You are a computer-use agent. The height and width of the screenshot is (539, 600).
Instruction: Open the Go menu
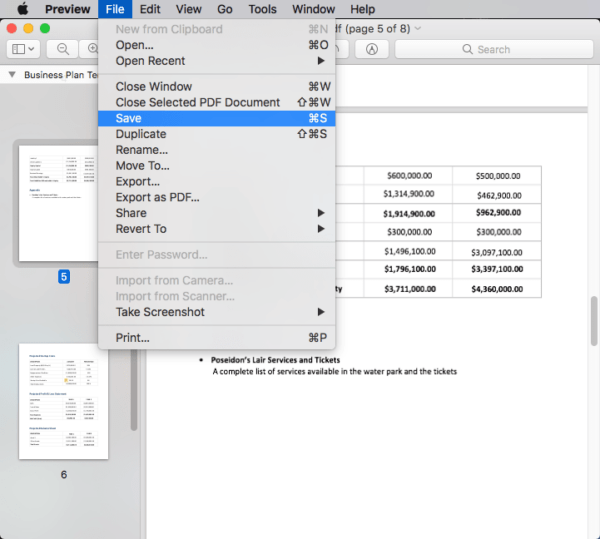225,9
